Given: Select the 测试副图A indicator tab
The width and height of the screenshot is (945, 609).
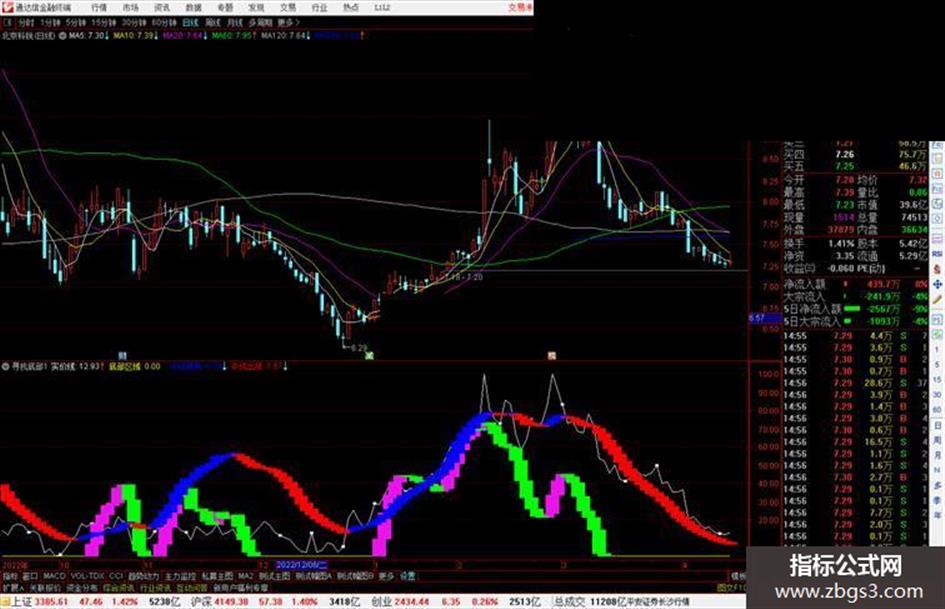Looking at the screenshot, I should [313, 576].
